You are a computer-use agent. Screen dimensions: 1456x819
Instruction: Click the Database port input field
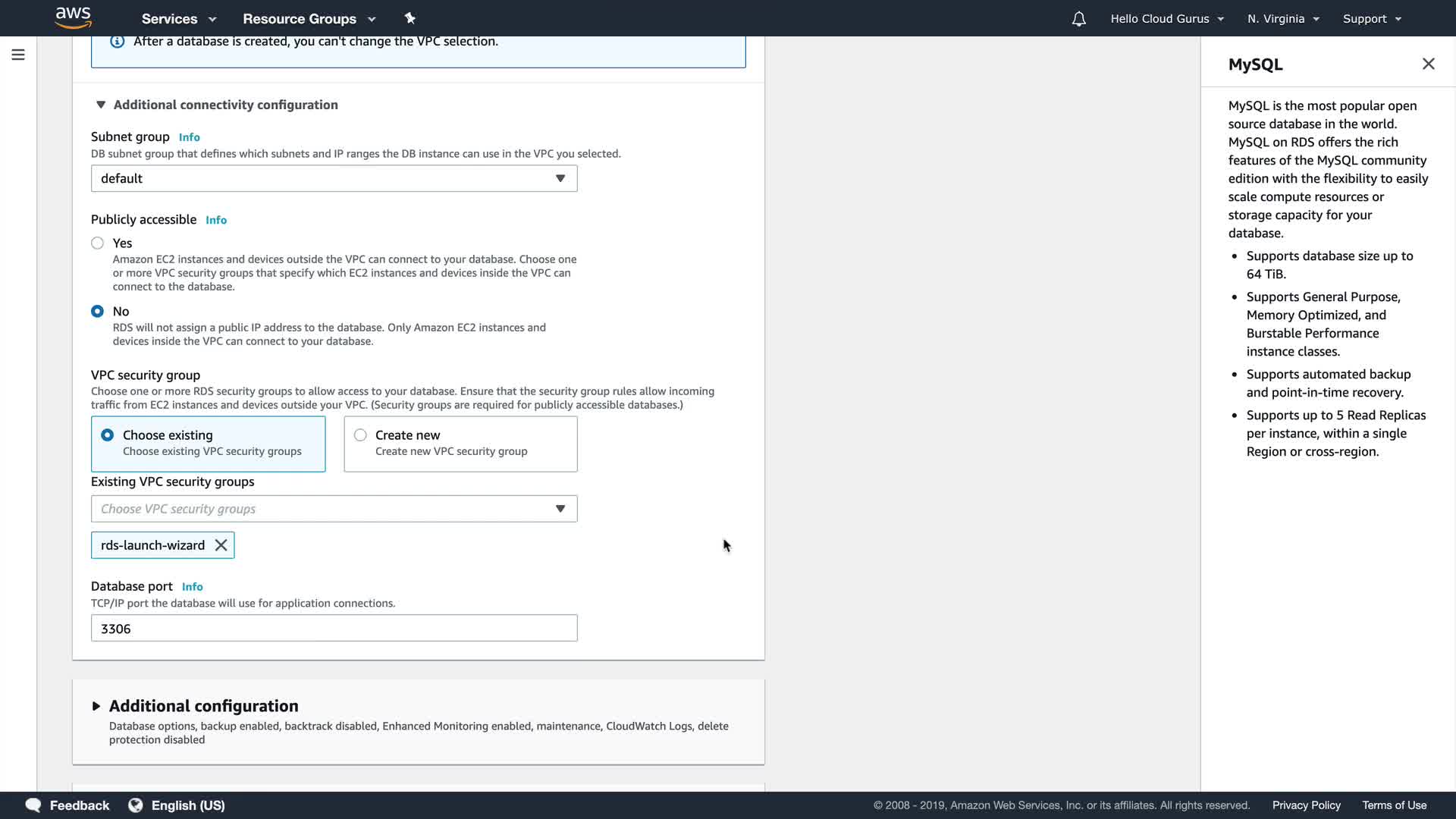[x=334, y=629]
